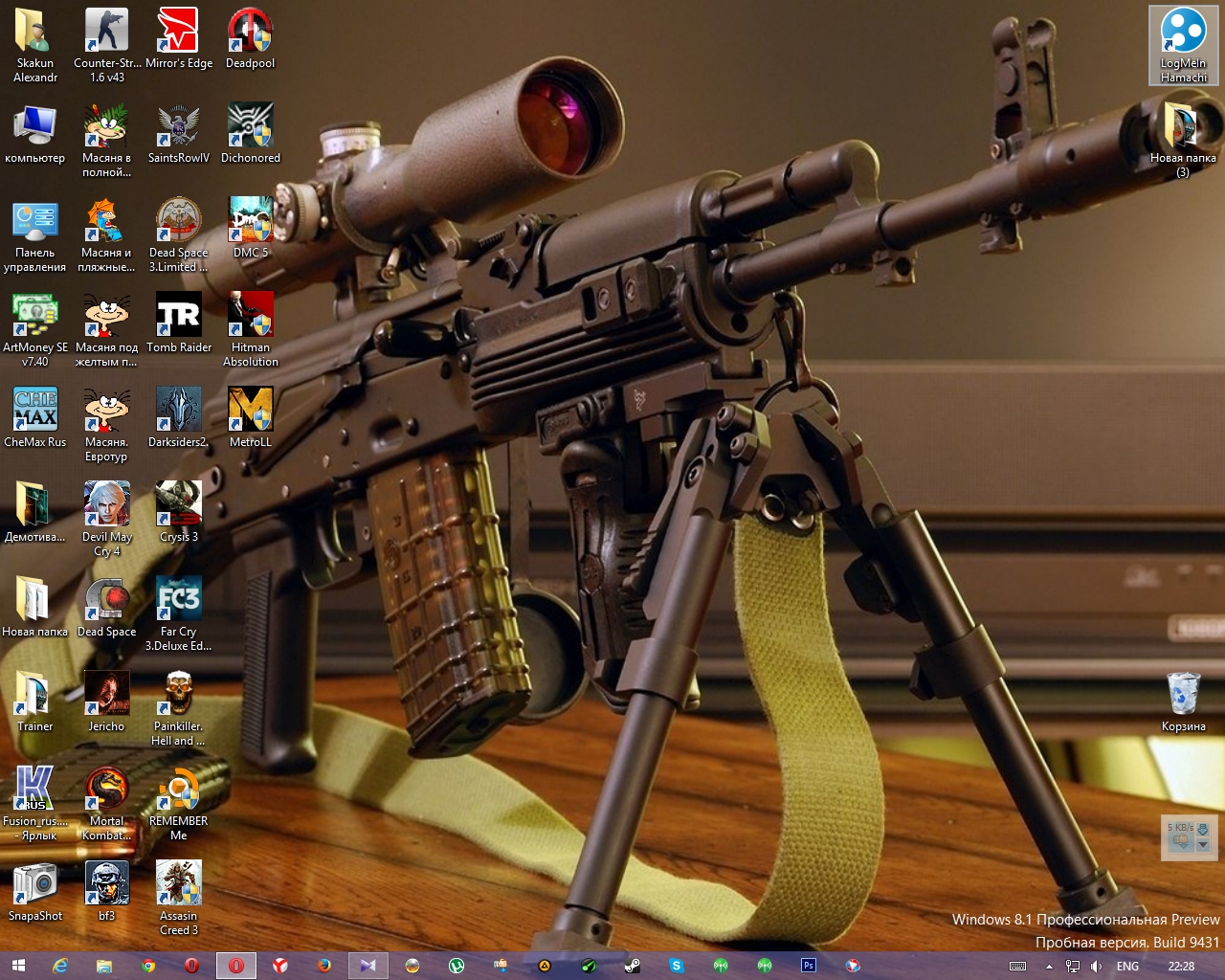
Task: Select the Dead Space shortcut beside Новая папка
Action: coord(107,607)
